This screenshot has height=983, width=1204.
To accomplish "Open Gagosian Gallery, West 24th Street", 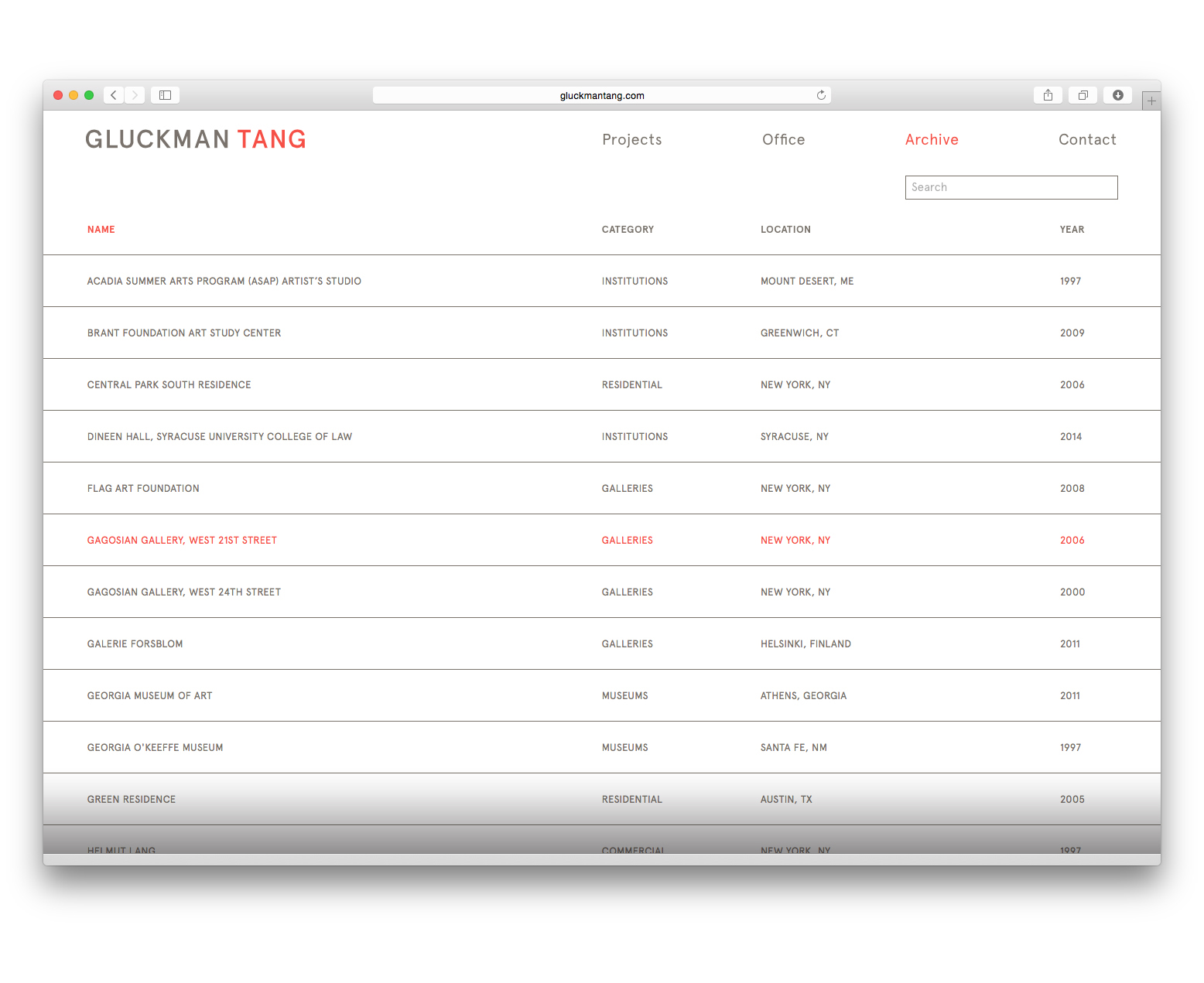I will (184, 592).
